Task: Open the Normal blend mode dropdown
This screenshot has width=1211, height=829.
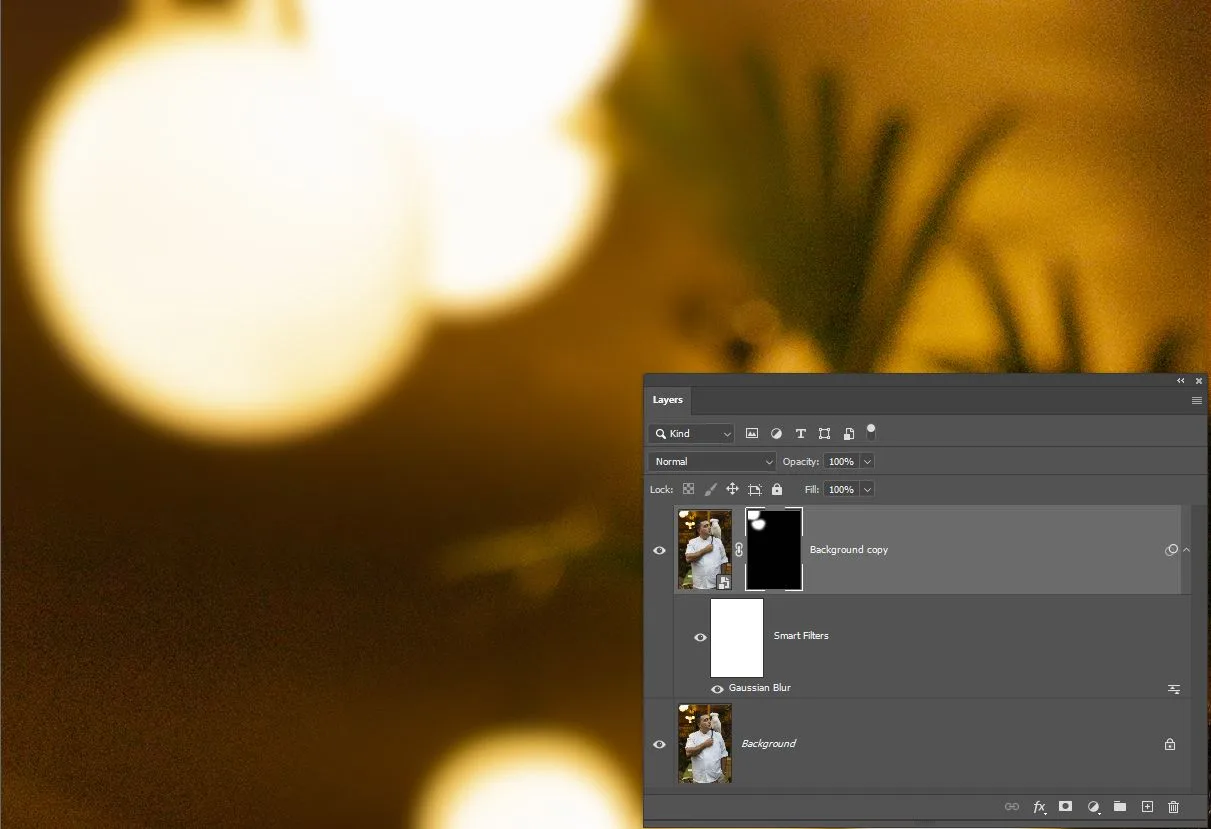Action: tap(712, 461)
